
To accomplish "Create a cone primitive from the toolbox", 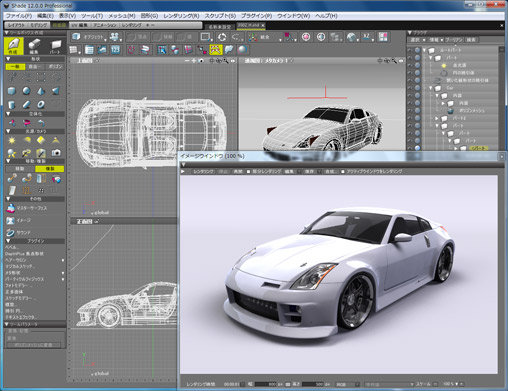I will (x=41, y=91).
